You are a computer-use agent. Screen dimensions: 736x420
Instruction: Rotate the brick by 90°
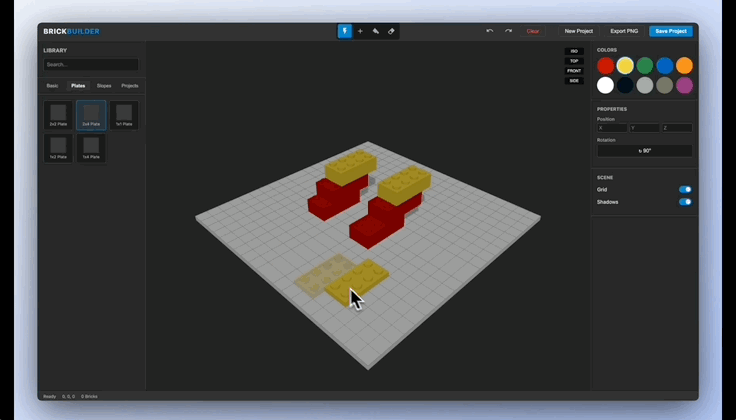[x=644, y=151]
